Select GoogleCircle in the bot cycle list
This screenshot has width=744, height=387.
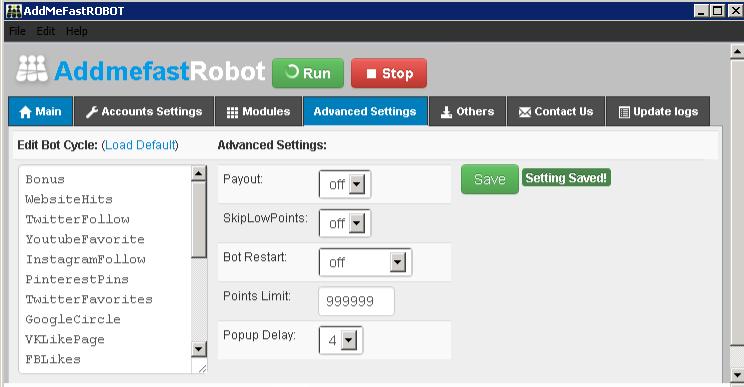(73, 319)
